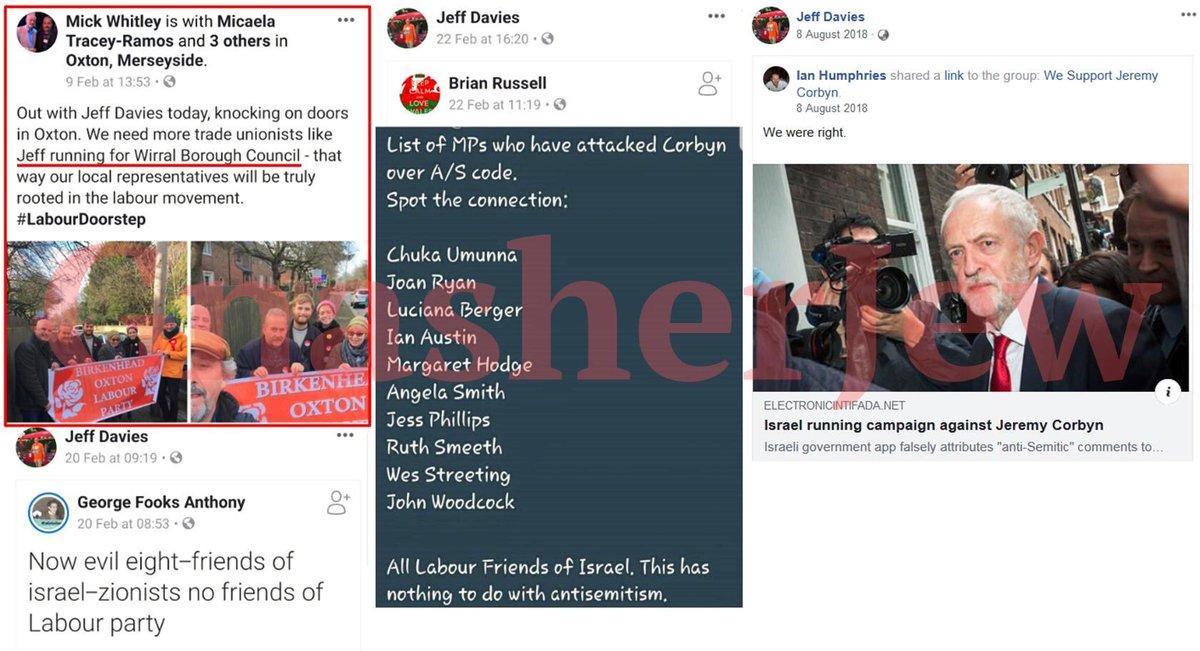Click Brian Russell's profile avatar
This screenshot has height=651, width=1200.
pyautogui.click(x=420, y=94)
